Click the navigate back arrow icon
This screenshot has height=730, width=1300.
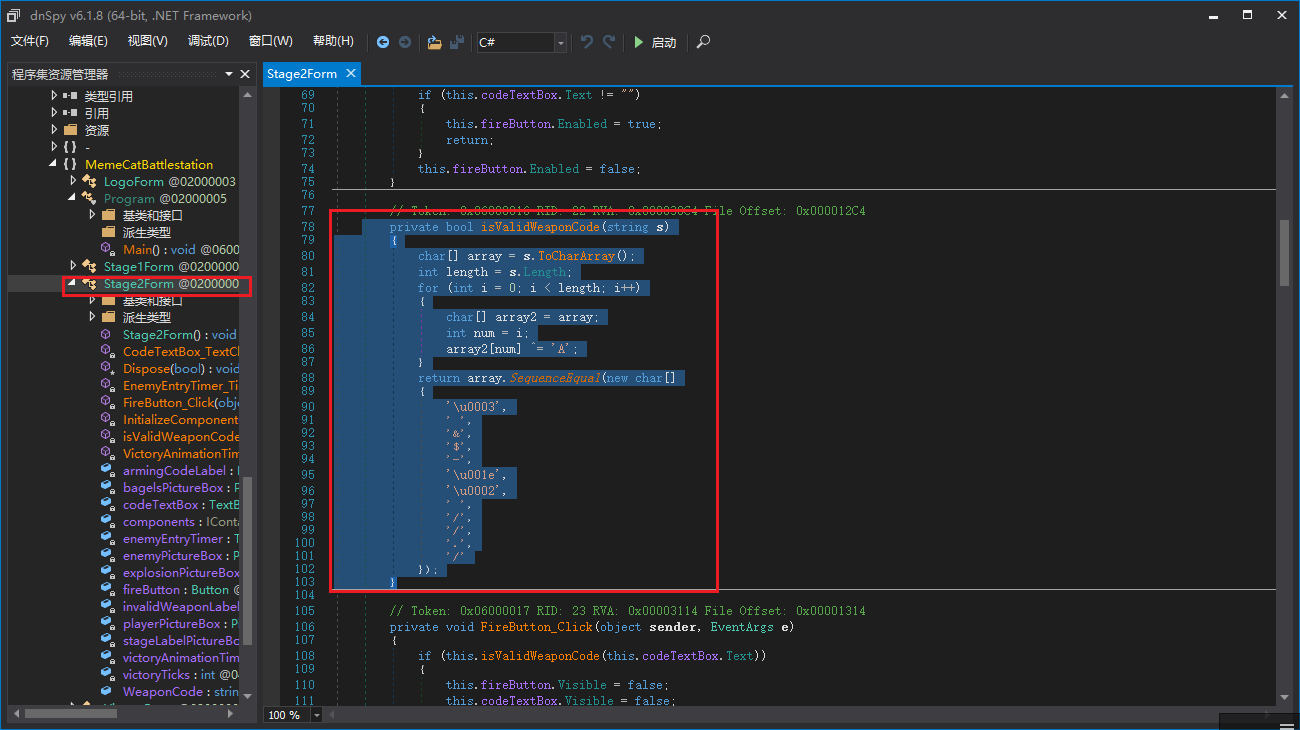click(383, 42)
